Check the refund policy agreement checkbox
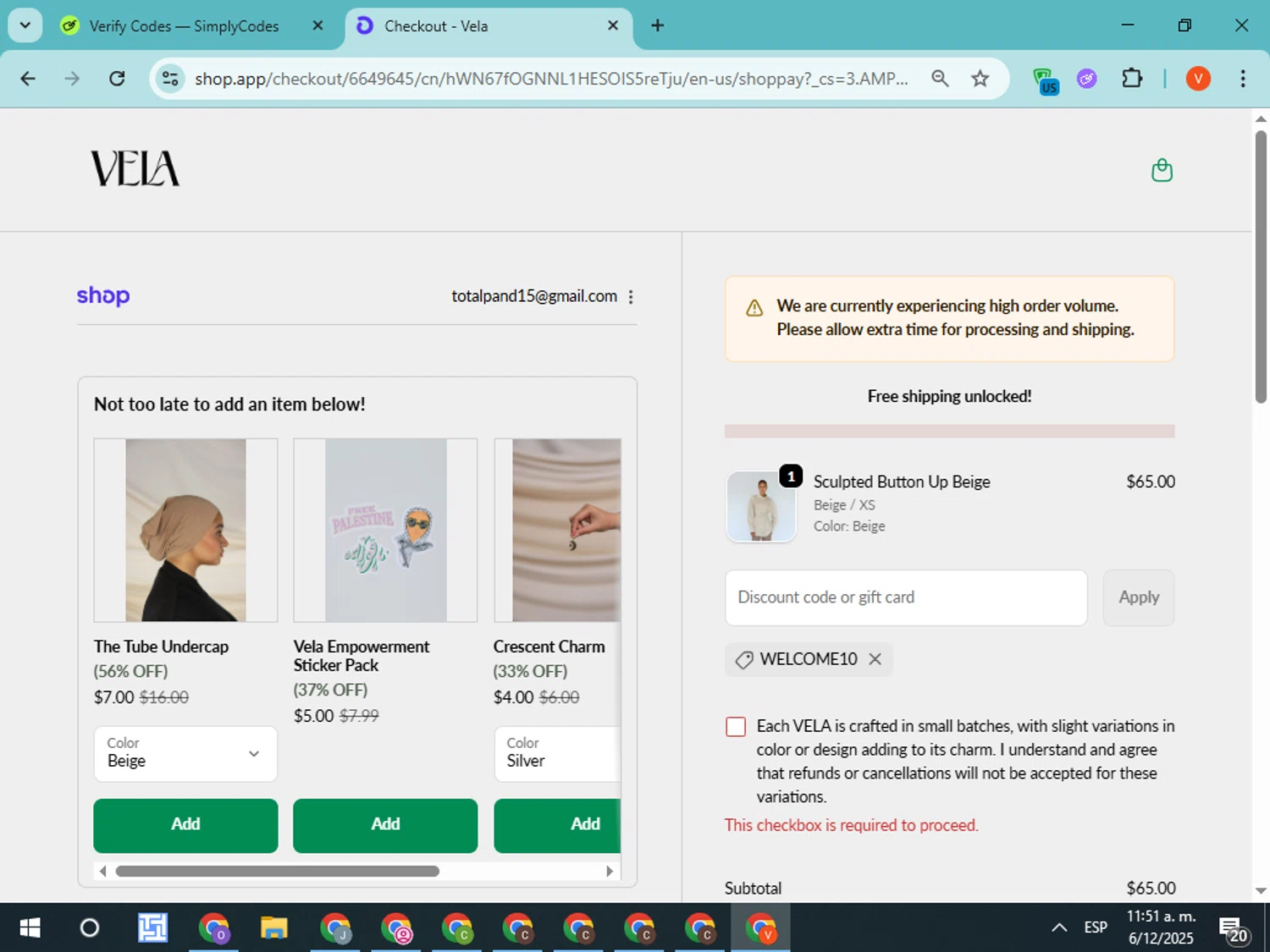Image resolution: width=1270 pixels, height=952 pixels. (736, 727)
